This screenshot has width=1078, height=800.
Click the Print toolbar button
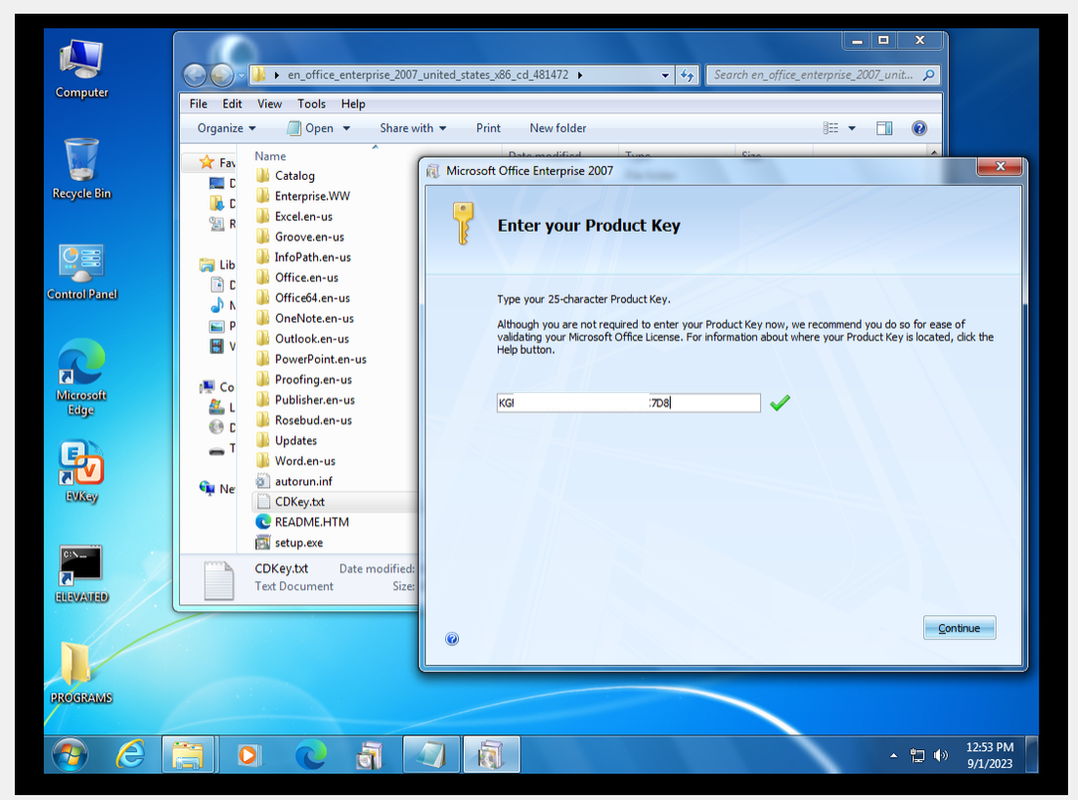tap(488, 128)
